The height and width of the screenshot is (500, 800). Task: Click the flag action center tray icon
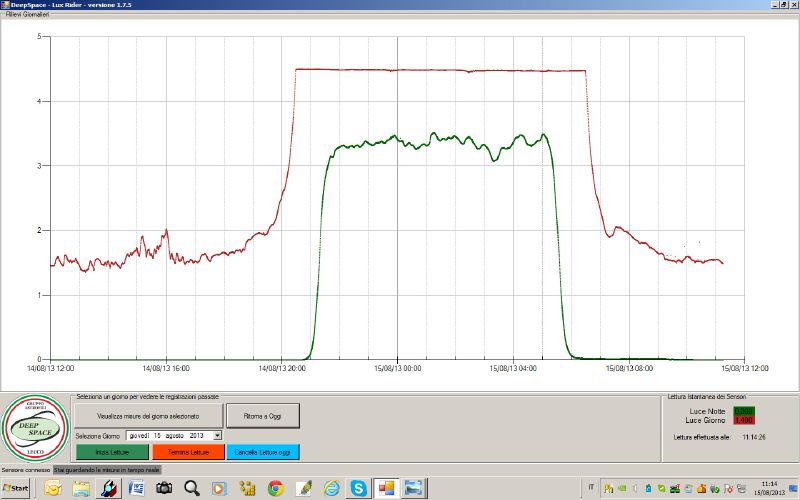(728, 489)
